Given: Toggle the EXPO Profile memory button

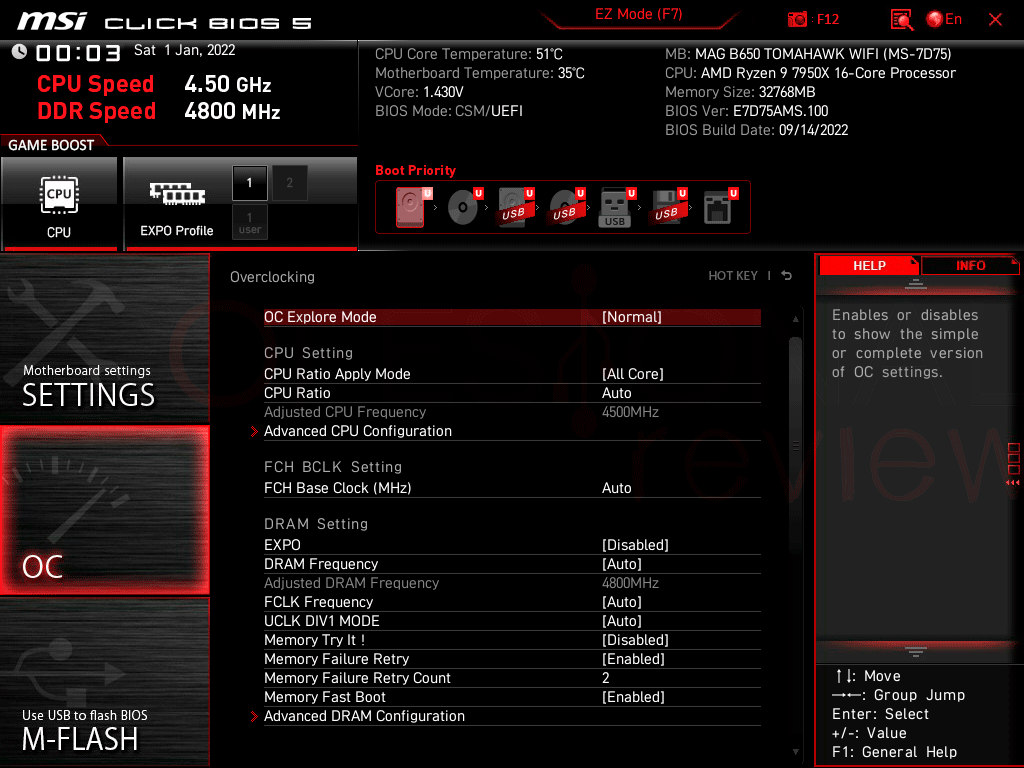Looking at the screenshot, I should [x=177, y=203].
